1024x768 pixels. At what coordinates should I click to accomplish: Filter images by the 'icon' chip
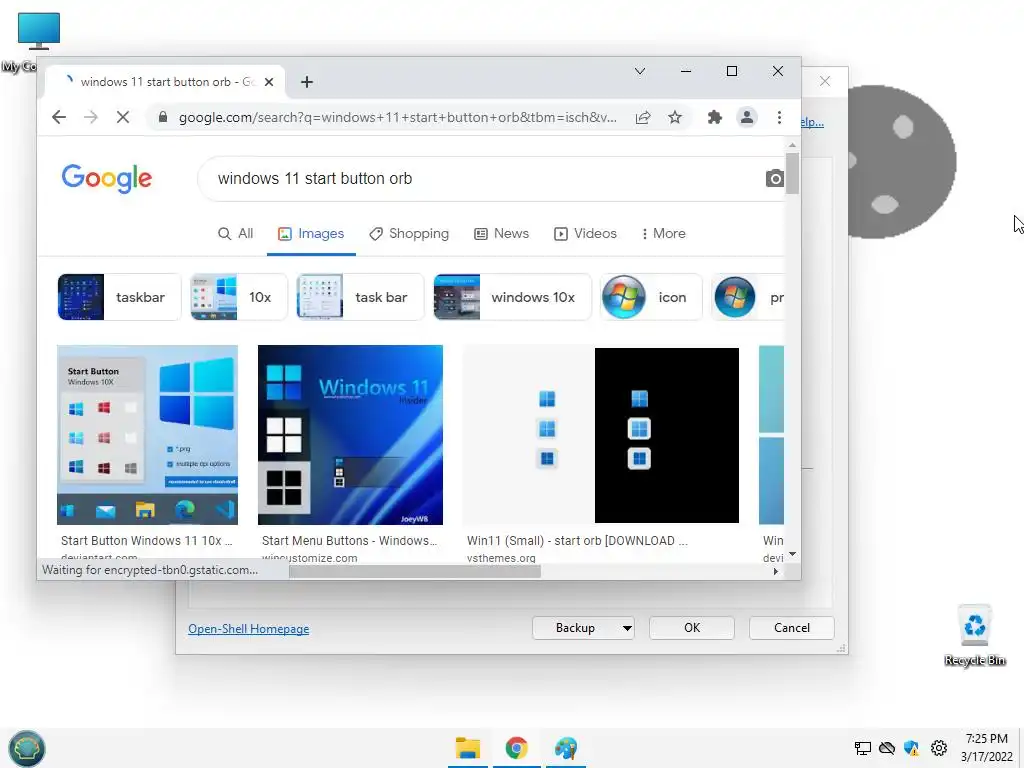pos(651,297)
